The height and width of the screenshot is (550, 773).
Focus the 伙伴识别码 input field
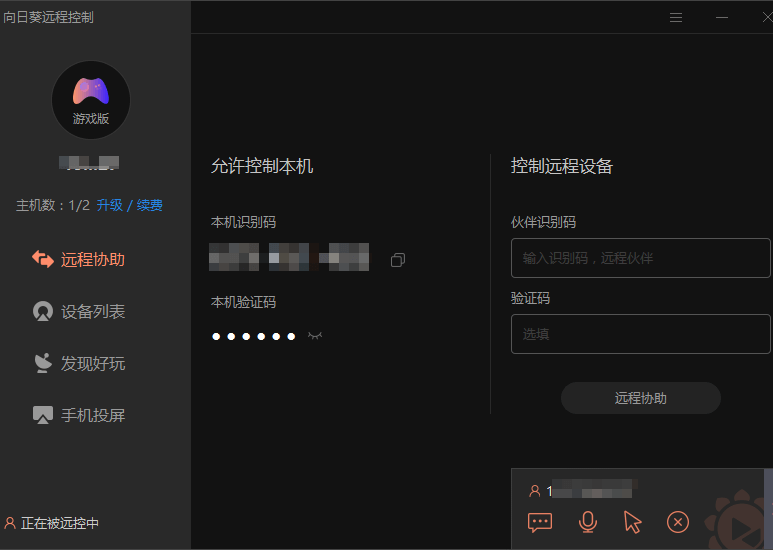tap(640, 258)
